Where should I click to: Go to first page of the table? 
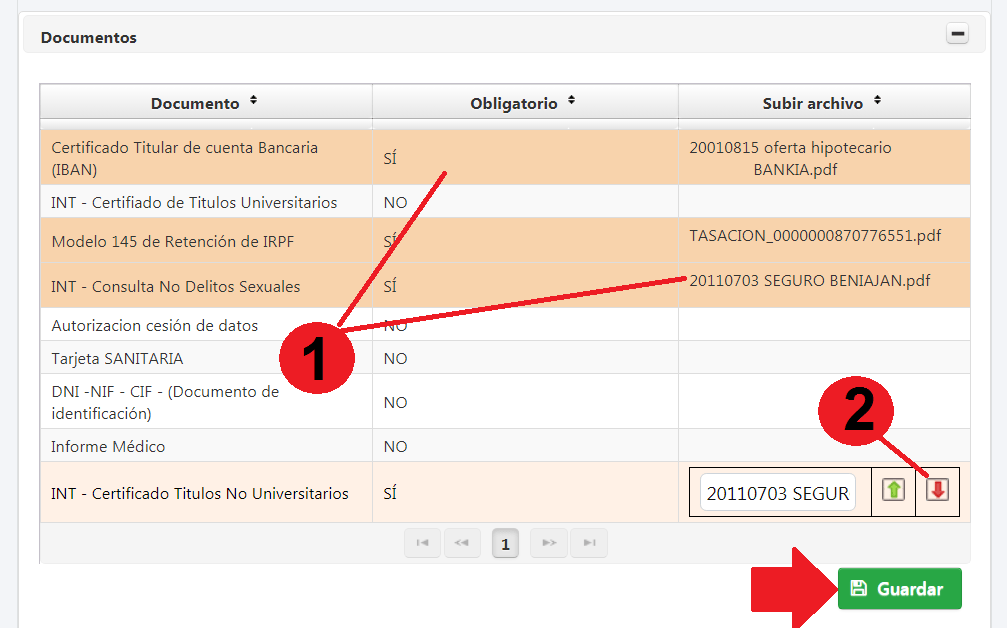[422, 543]
